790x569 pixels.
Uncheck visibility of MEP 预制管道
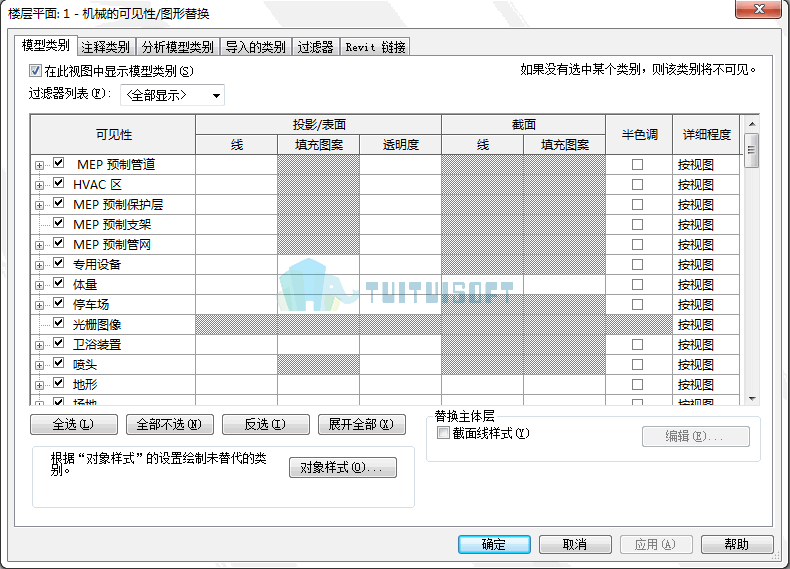pyautogui.click(x=59, y=163)
